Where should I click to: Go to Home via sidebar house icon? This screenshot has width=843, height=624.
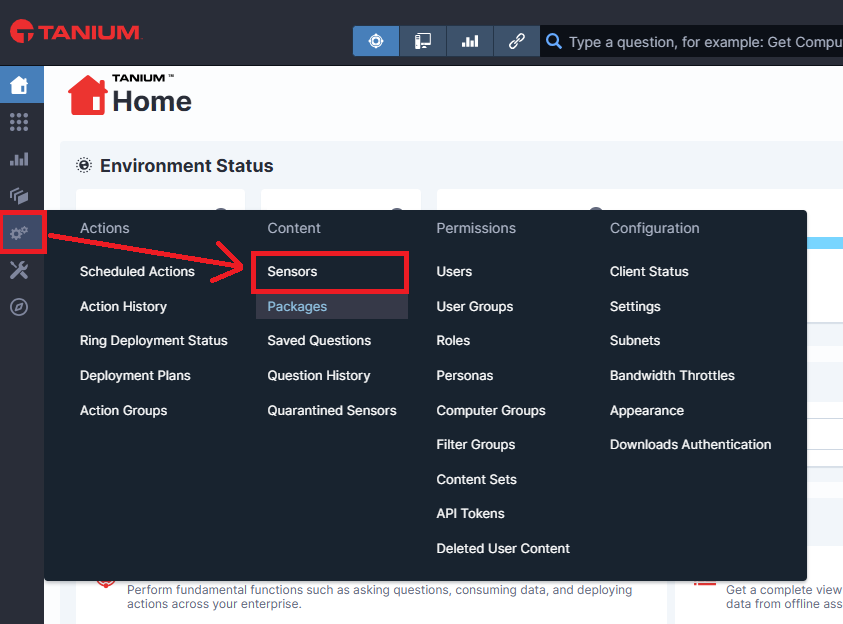coord(19,85)
